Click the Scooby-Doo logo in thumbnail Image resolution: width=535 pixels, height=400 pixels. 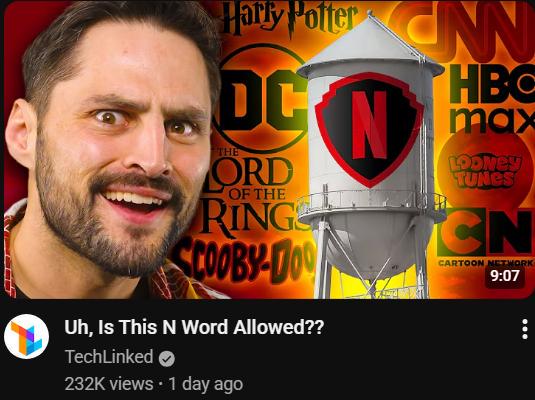(x=243, y=260)
